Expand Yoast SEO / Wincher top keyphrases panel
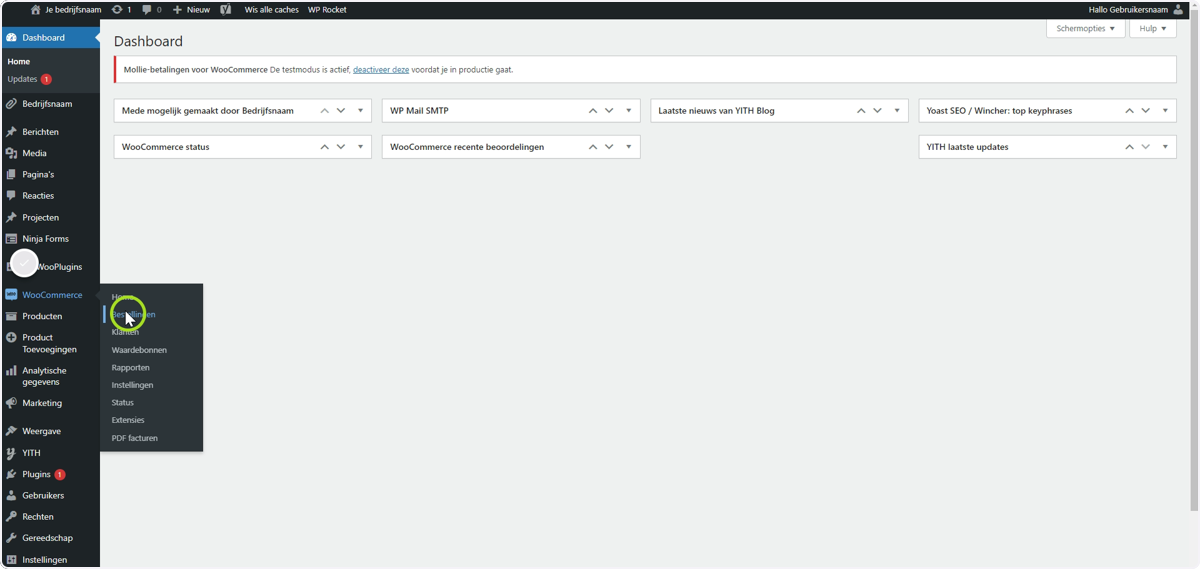Image resolution: width=1200 pixels, height=569 pixels. 1165,110
